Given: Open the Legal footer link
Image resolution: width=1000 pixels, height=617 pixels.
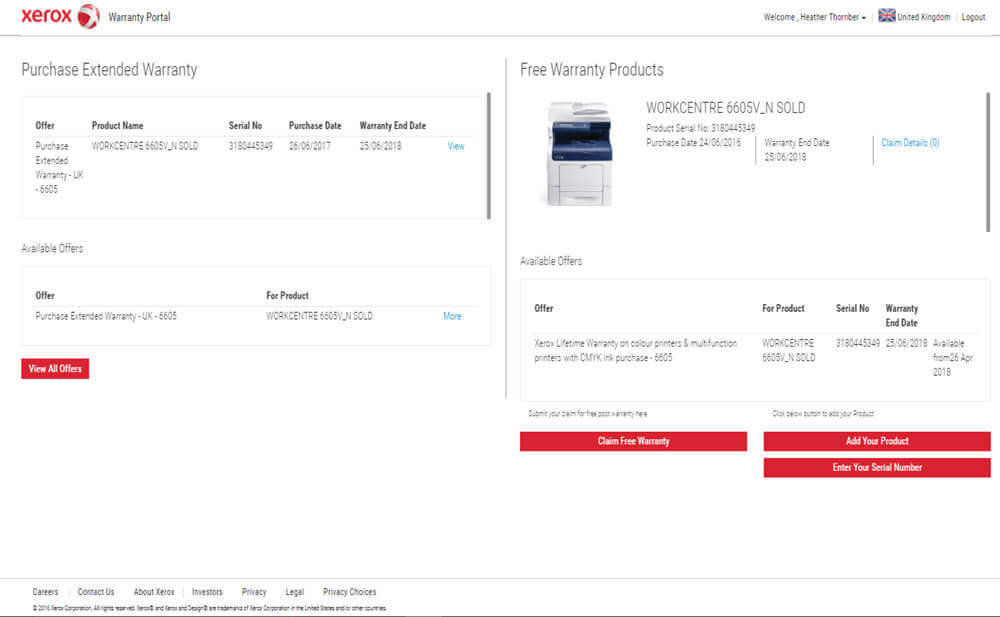Looking at the screenshot, I should 295,592.
